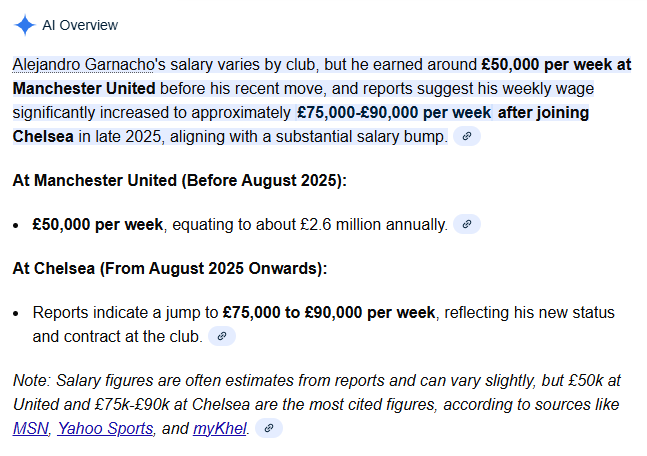Open the source link icon next to myKhel

(269, 428)
